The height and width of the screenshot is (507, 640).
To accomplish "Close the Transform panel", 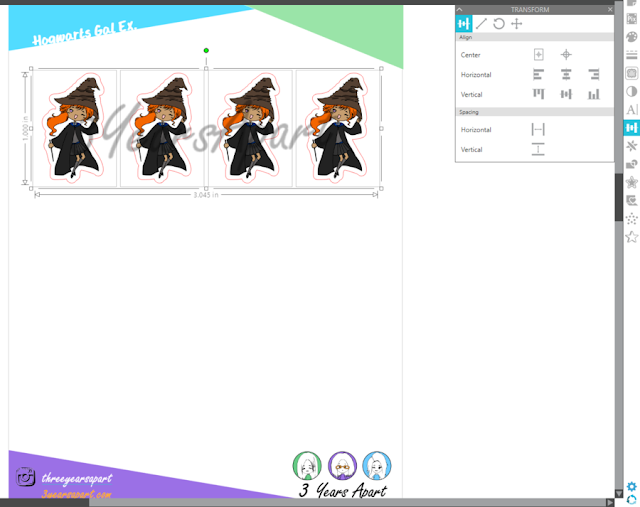I will tap(610, 9).
